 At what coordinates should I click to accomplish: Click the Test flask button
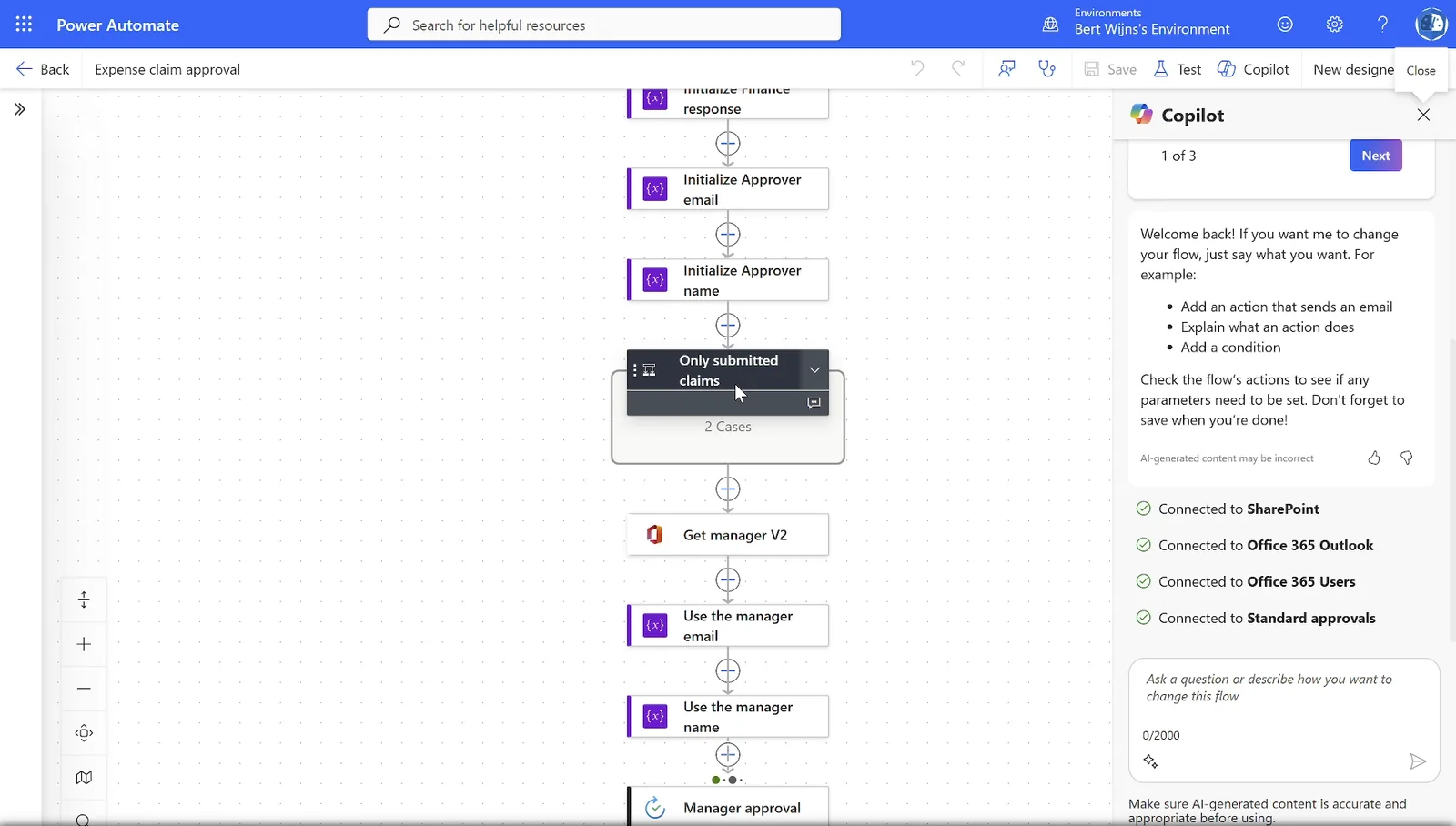[x=1178, y=69]
